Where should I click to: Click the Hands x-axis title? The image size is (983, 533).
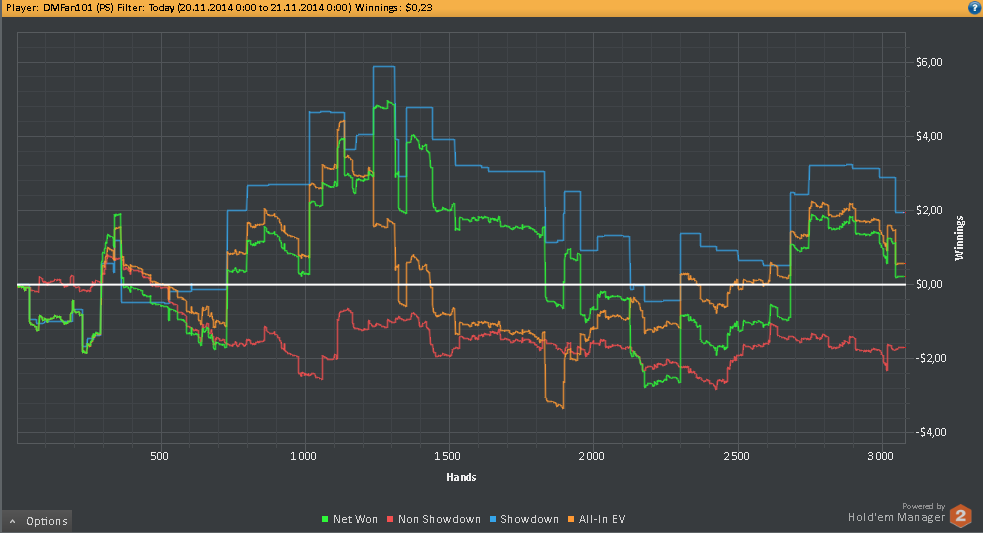461,477
